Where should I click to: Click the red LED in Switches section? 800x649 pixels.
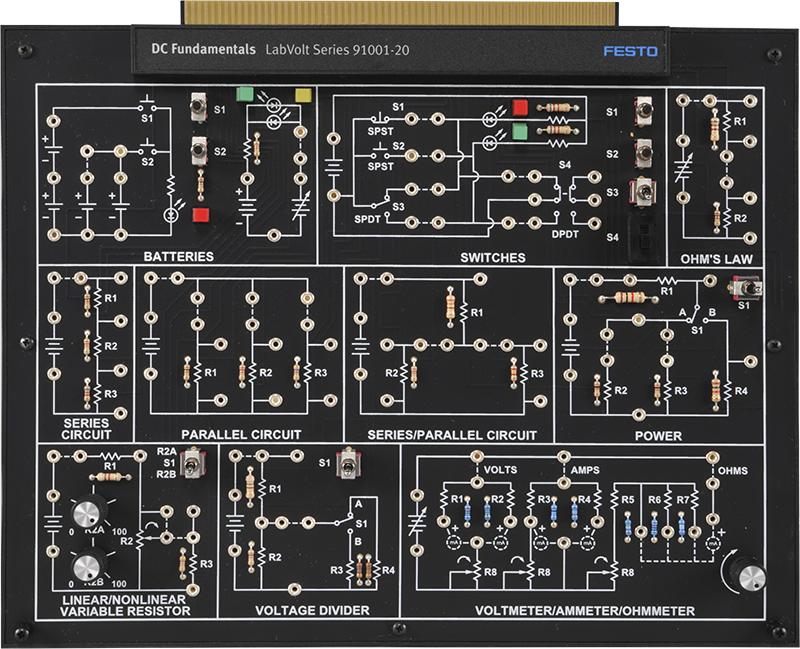(x=519, y=107)
